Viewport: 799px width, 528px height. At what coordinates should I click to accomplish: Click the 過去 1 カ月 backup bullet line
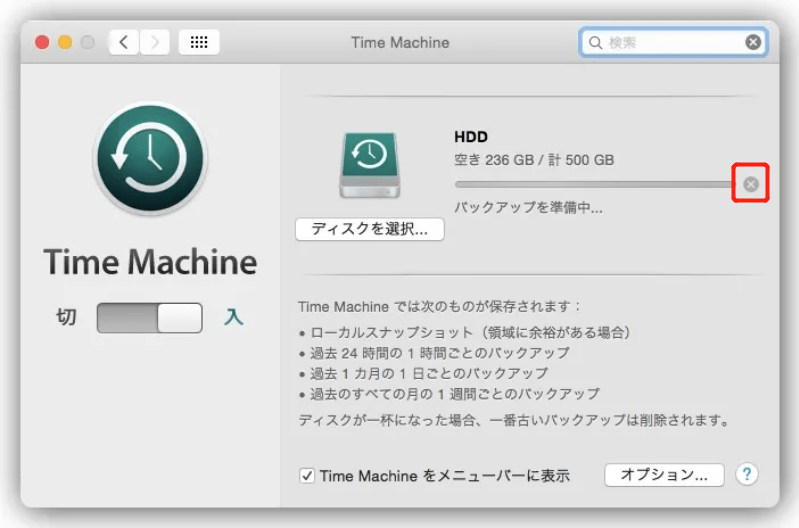coord(423,374)
